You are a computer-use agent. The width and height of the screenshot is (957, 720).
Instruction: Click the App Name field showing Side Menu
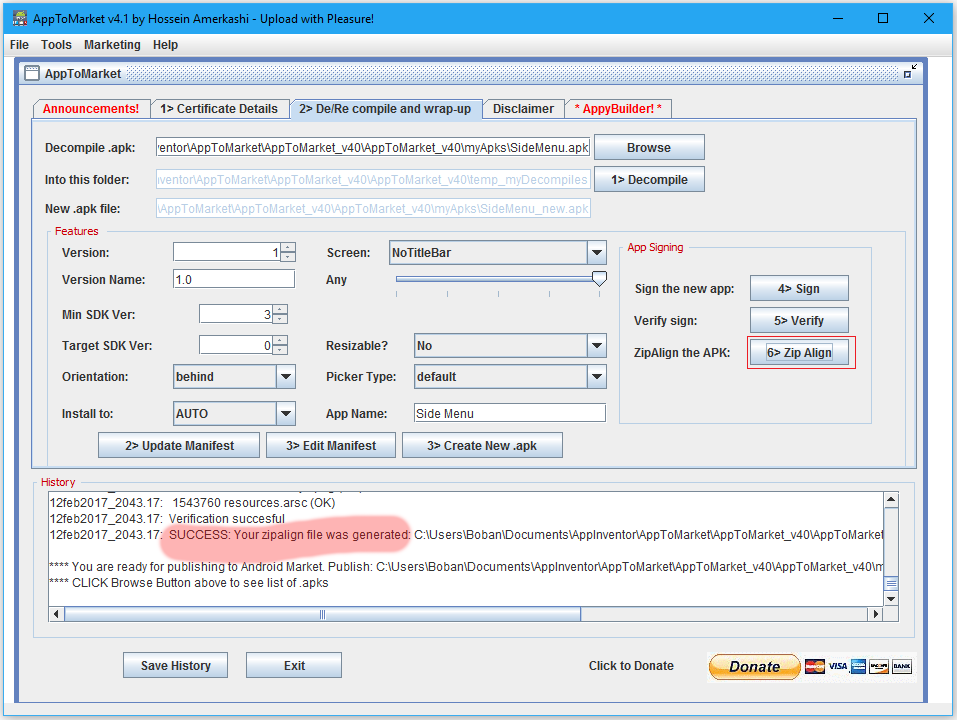click(510, 414)
